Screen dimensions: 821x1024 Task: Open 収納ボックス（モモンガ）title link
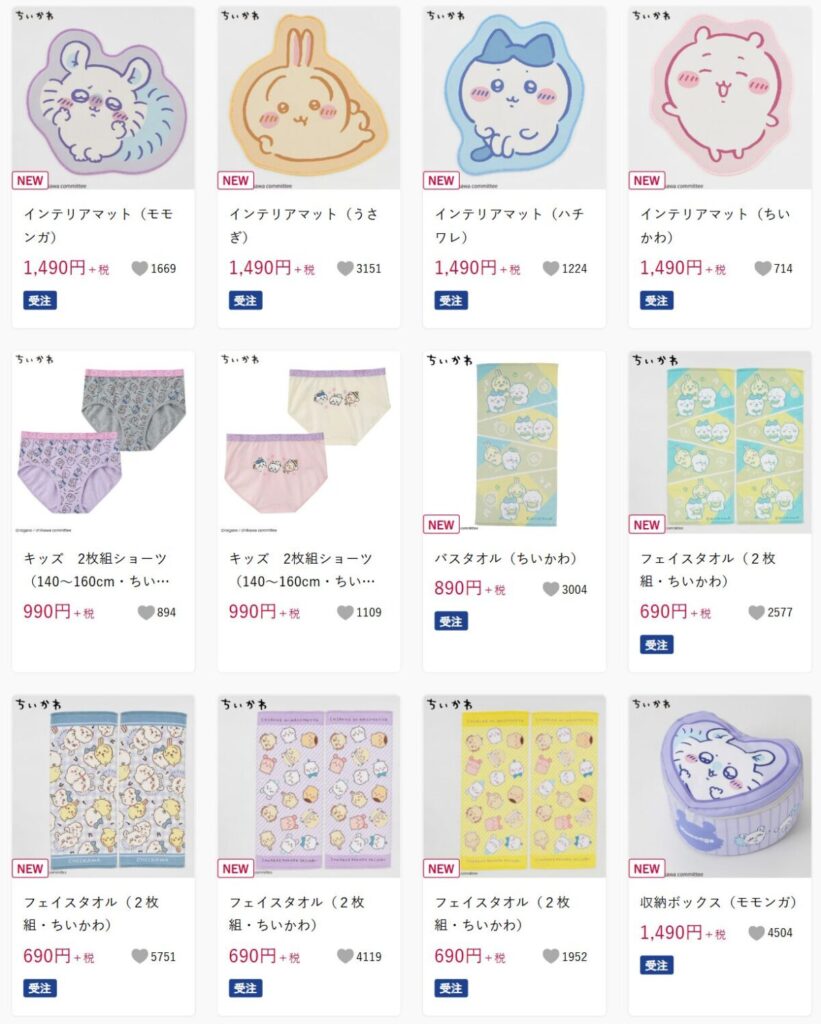(719, 903)
